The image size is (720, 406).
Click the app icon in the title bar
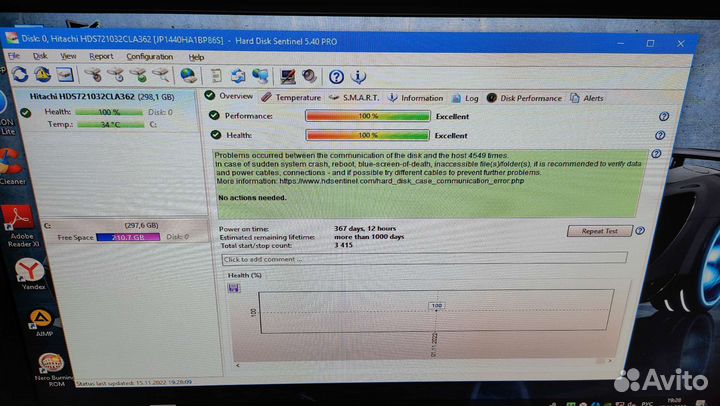pyautogui.click(x=12, y=38)
